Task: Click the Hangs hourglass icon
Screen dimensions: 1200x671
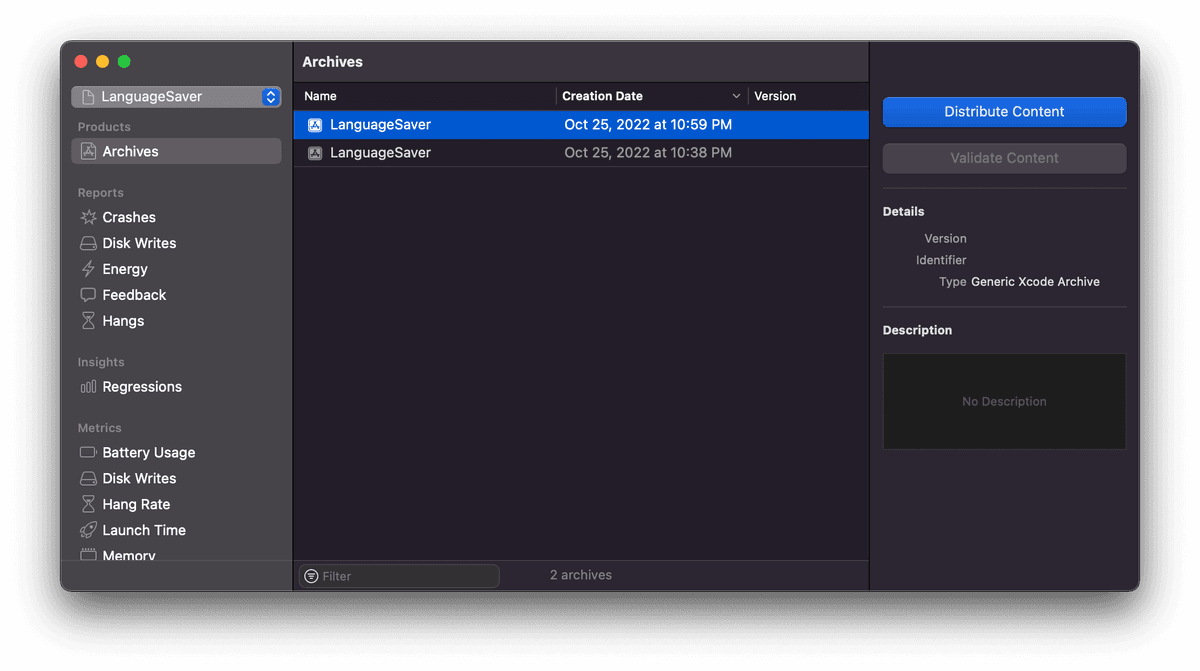Action: [88, 321]
